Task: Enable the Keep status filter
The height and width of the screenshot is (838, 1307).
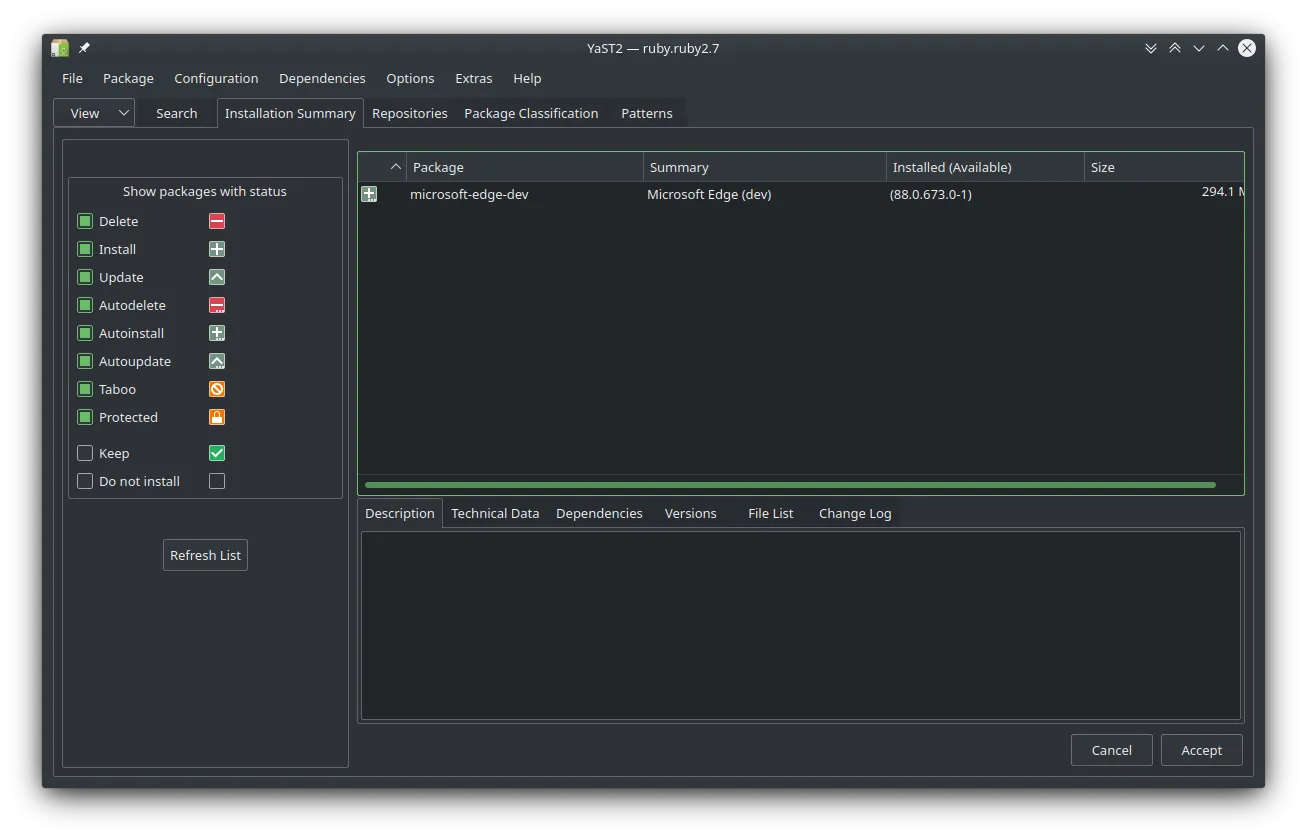Action: point(84,453)
